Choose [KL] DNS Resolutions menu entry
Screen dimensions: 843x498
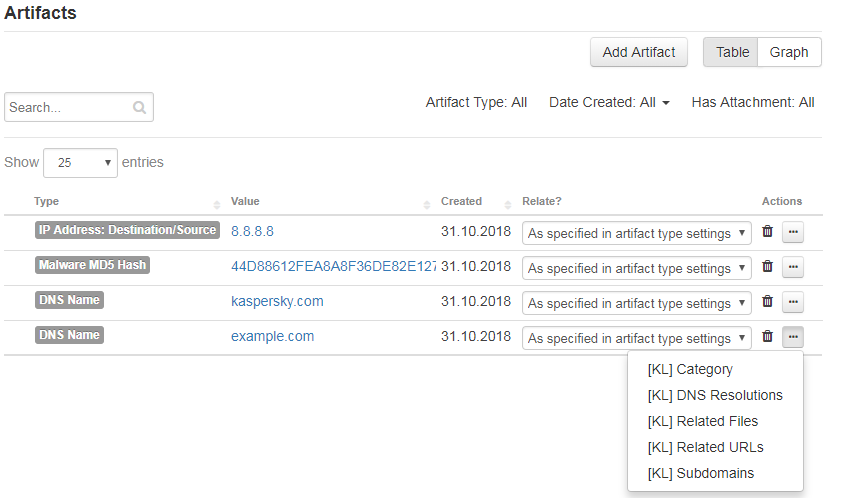pyautogui.click(x=715, y=395)
